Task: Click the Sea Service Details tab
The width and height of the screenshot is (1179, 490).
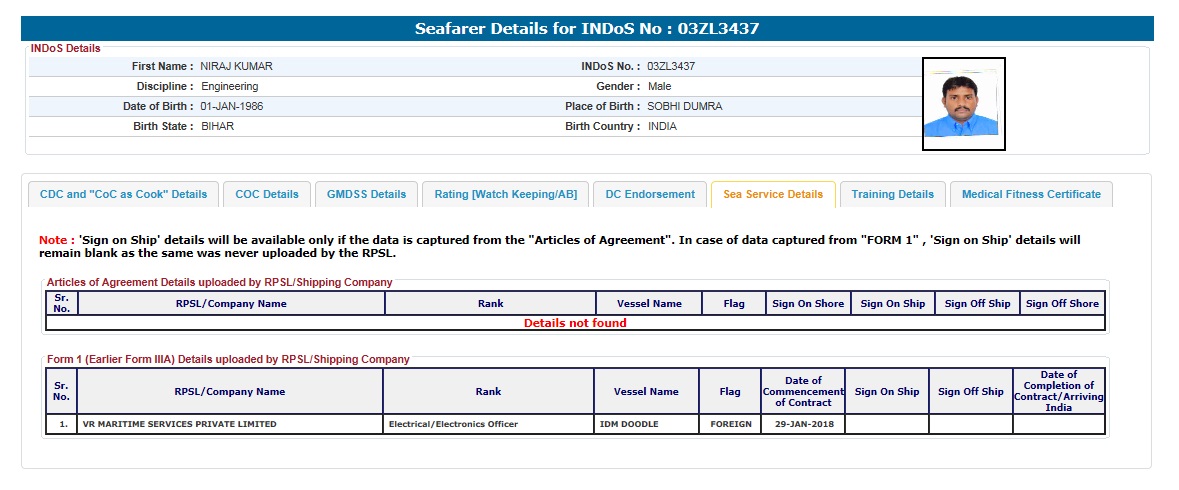Action: [773, 194]
